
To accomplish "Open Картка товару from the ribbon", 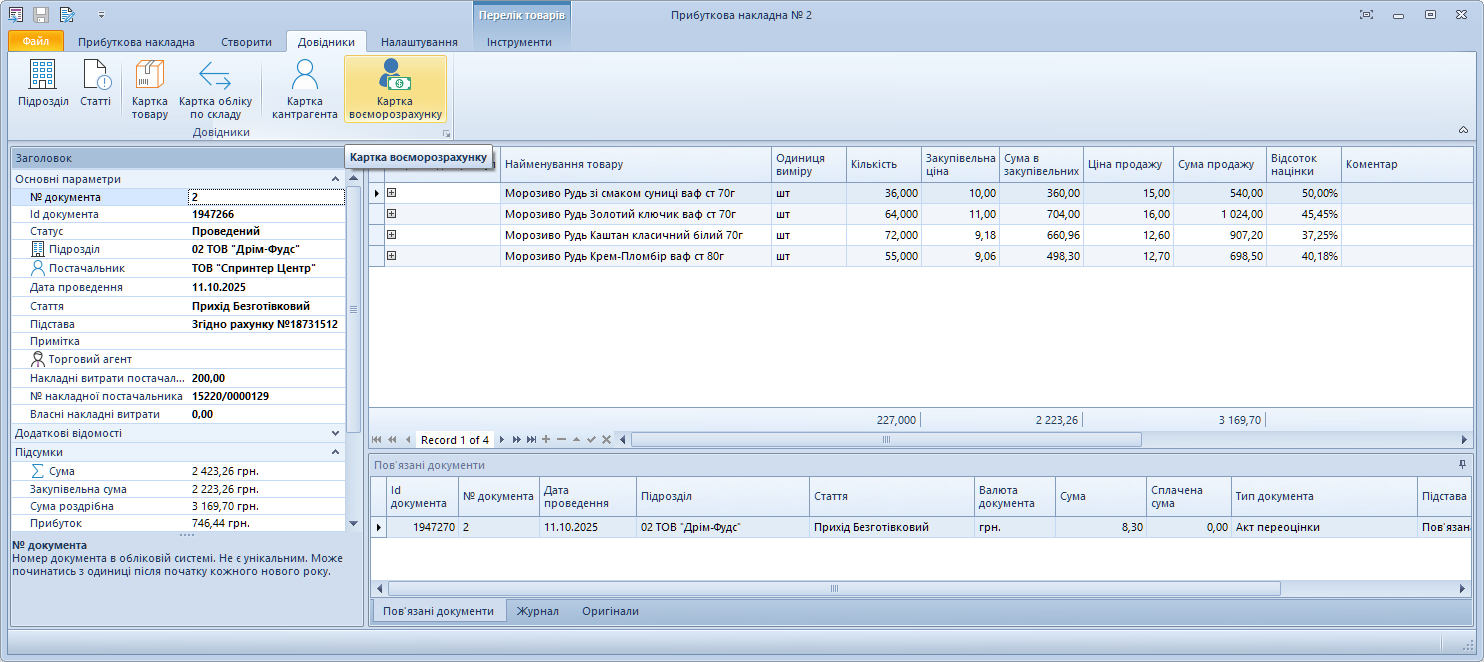I will coord(150,88).
